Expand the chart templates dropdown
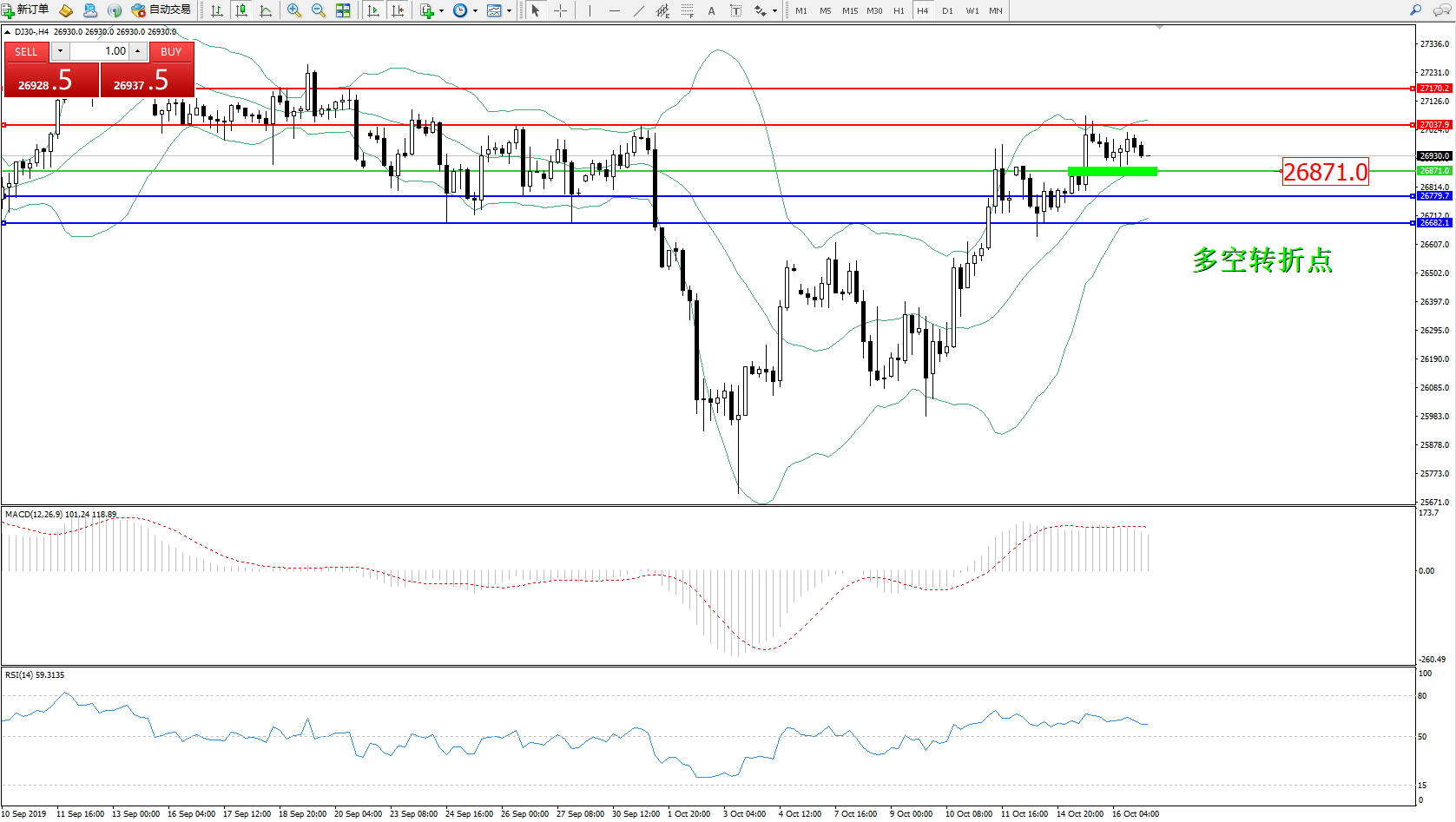Image resolution: width=1456 pixels, height=822 pixels. [x=509, y=11]
